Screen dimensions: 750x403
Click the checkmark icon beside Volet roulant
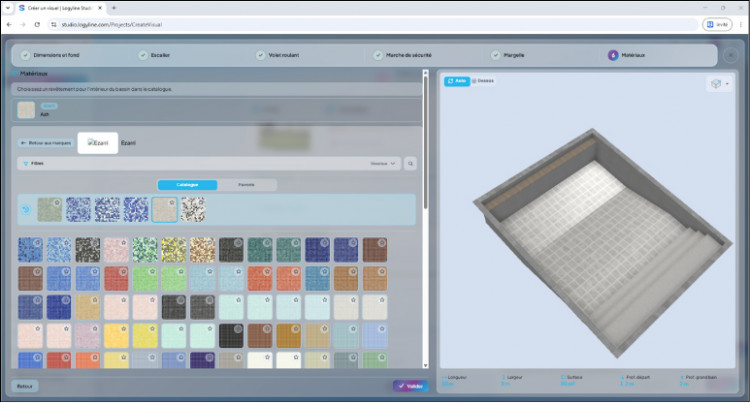tap(260, 55)
